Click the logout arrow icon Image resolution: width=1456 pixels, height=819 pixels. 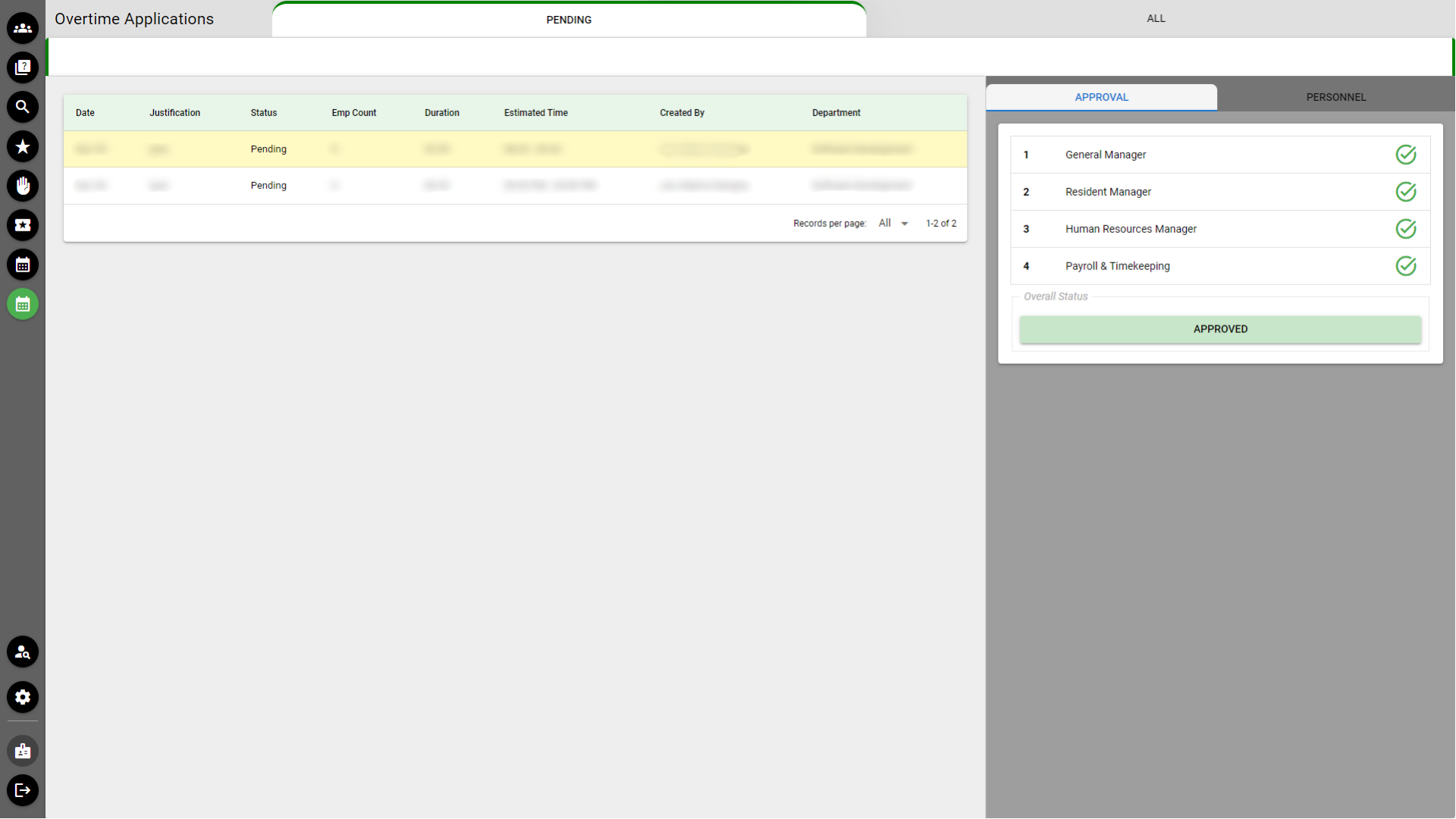coord(23,790)
